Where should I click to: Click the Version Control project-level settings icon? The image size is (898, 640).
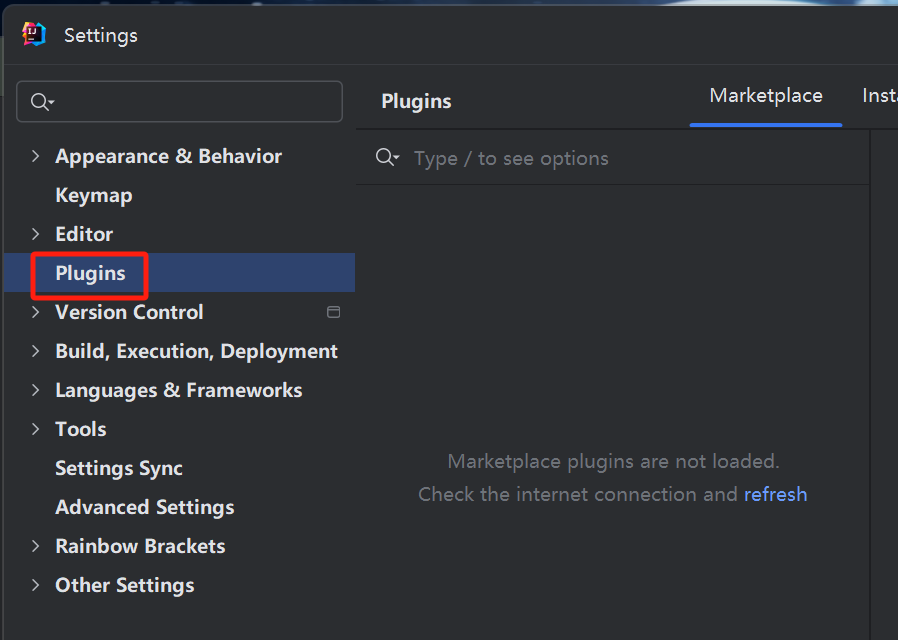334,312
